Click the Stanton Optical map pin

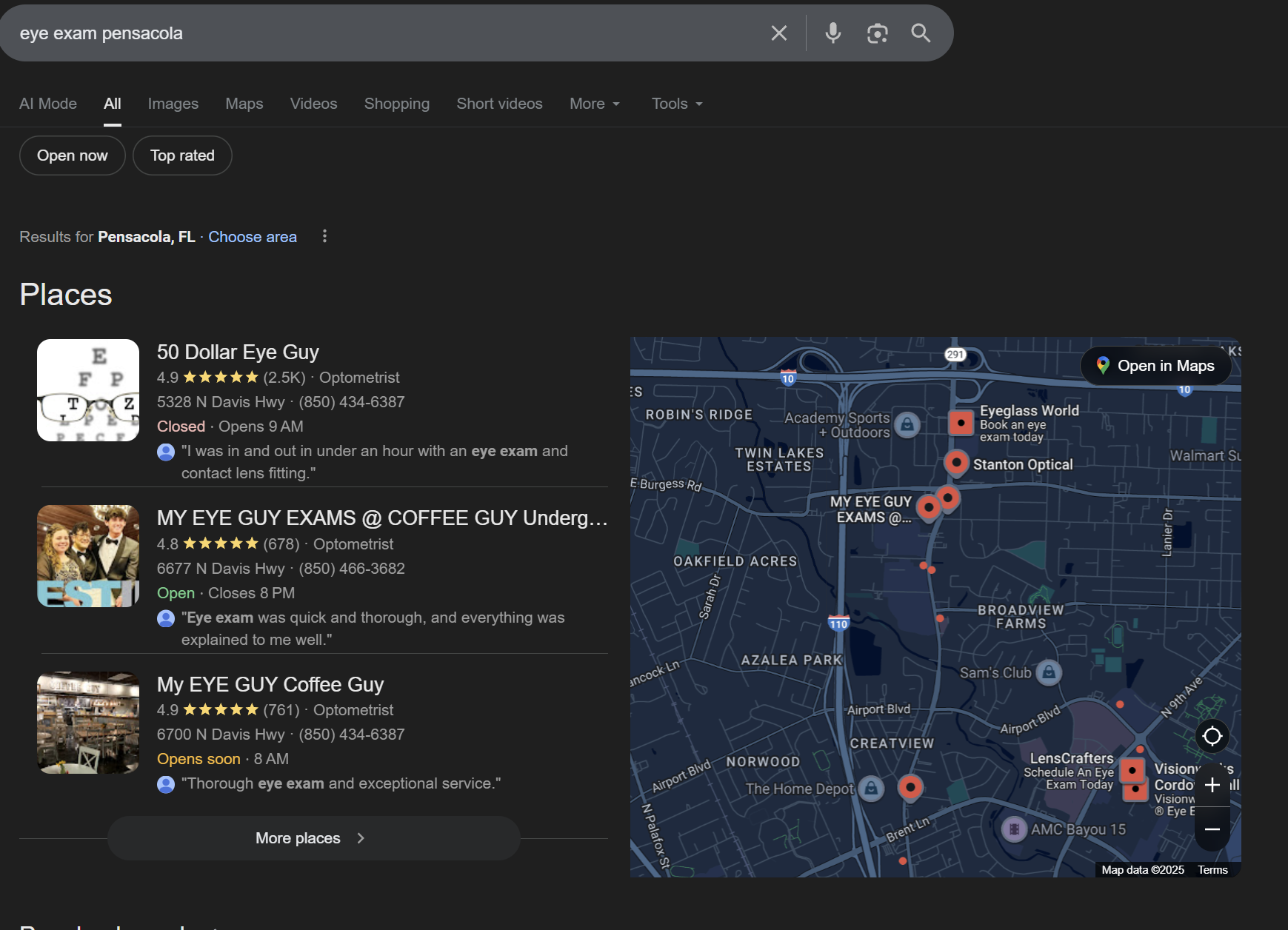tap(956, 463)
